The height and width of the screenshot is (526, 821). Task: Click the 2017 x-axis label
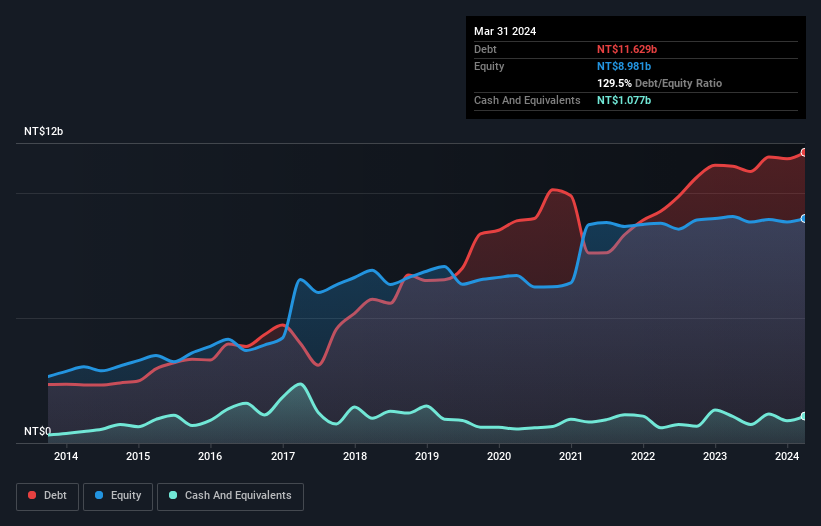tap(283, 456)
